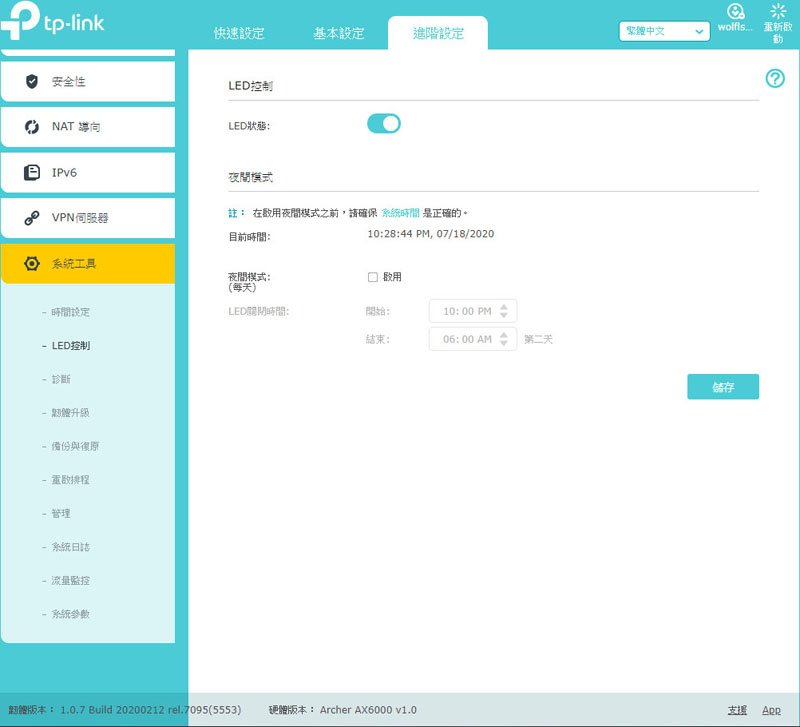This screenshot has height=727, width=800.
Task: Click hardware version Archer AX6000 v1.0 text
Action: point(368,710)
